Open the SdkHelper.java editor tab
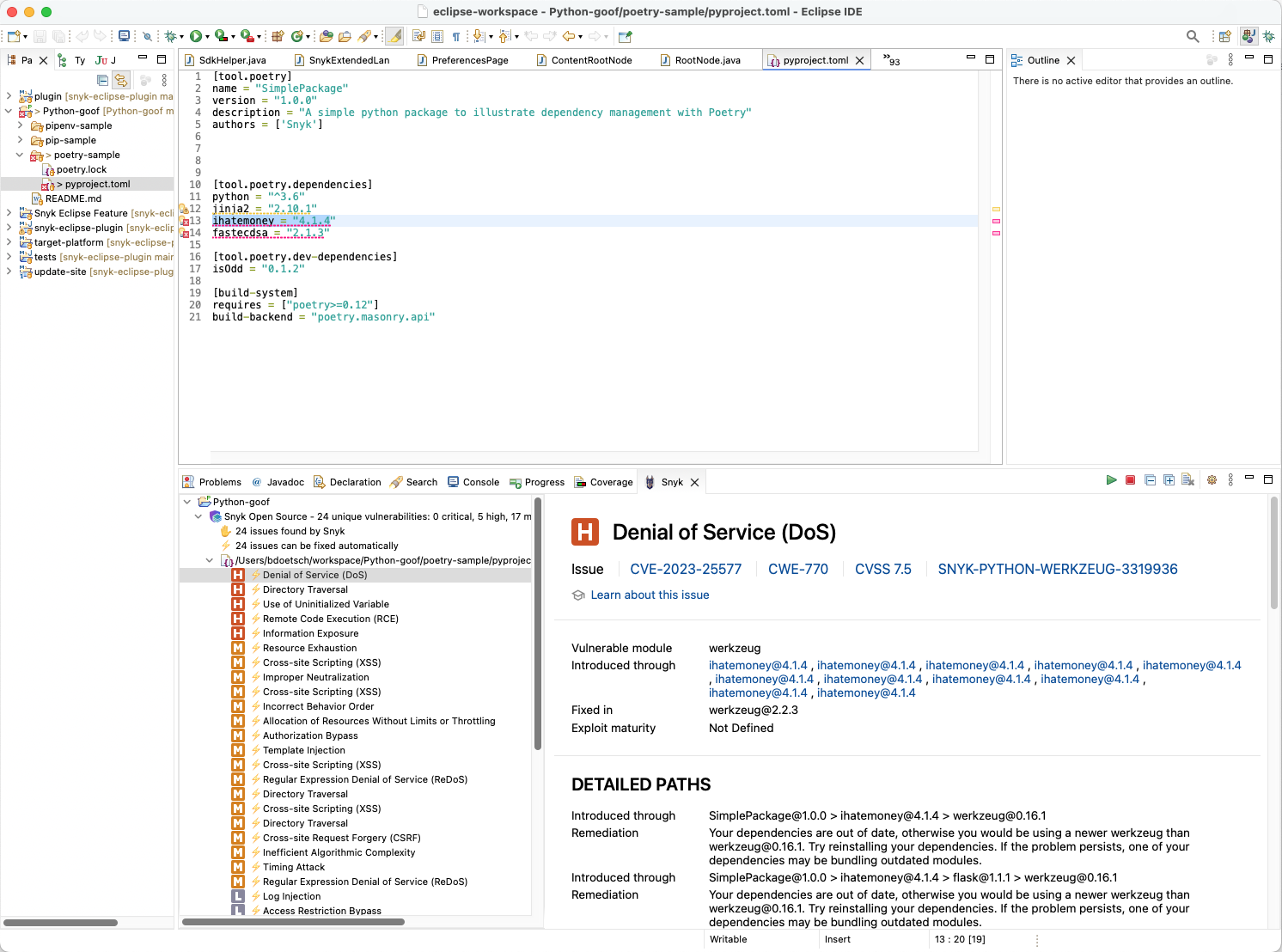This screenshot has height=952, width=1282. pos(232,60)
